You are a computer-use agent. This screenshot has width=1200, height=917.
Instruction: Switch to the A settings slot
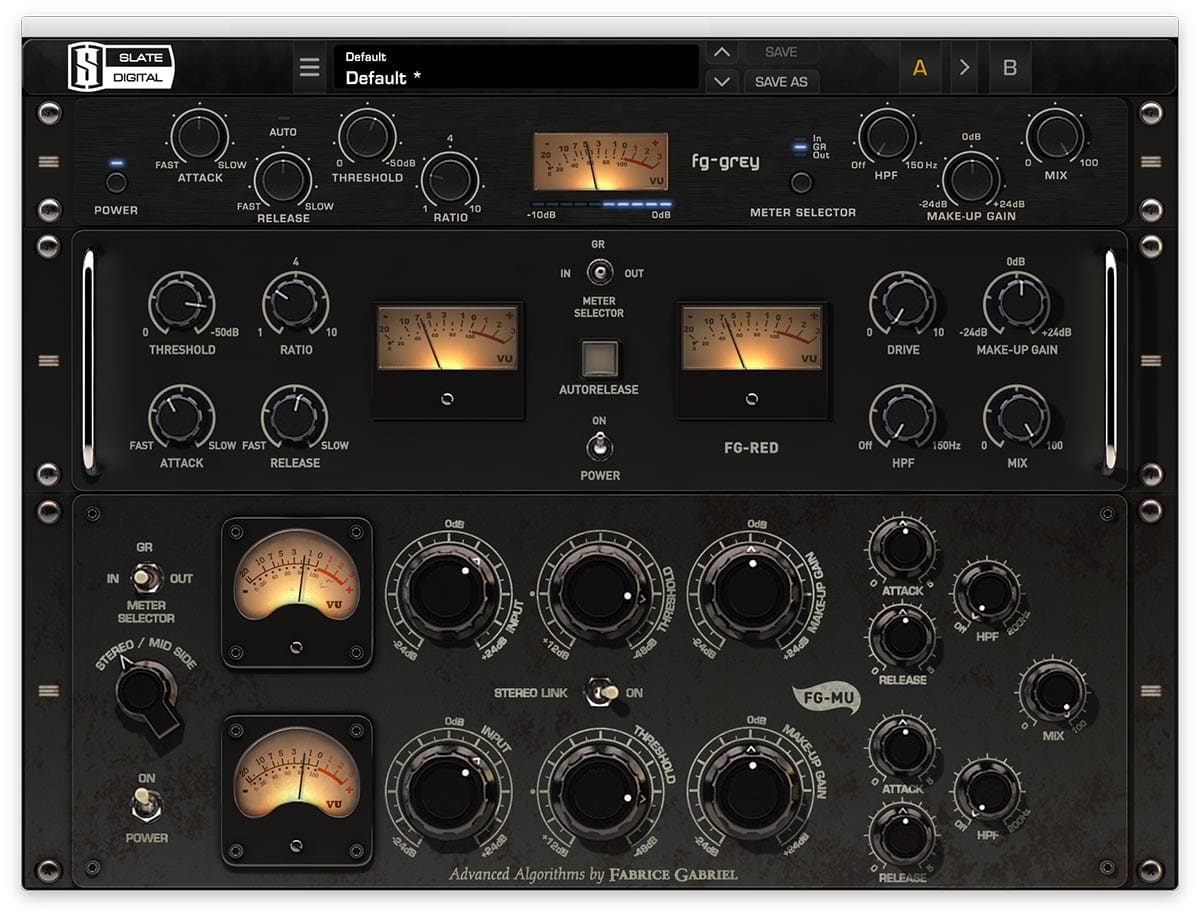[920, 68]
